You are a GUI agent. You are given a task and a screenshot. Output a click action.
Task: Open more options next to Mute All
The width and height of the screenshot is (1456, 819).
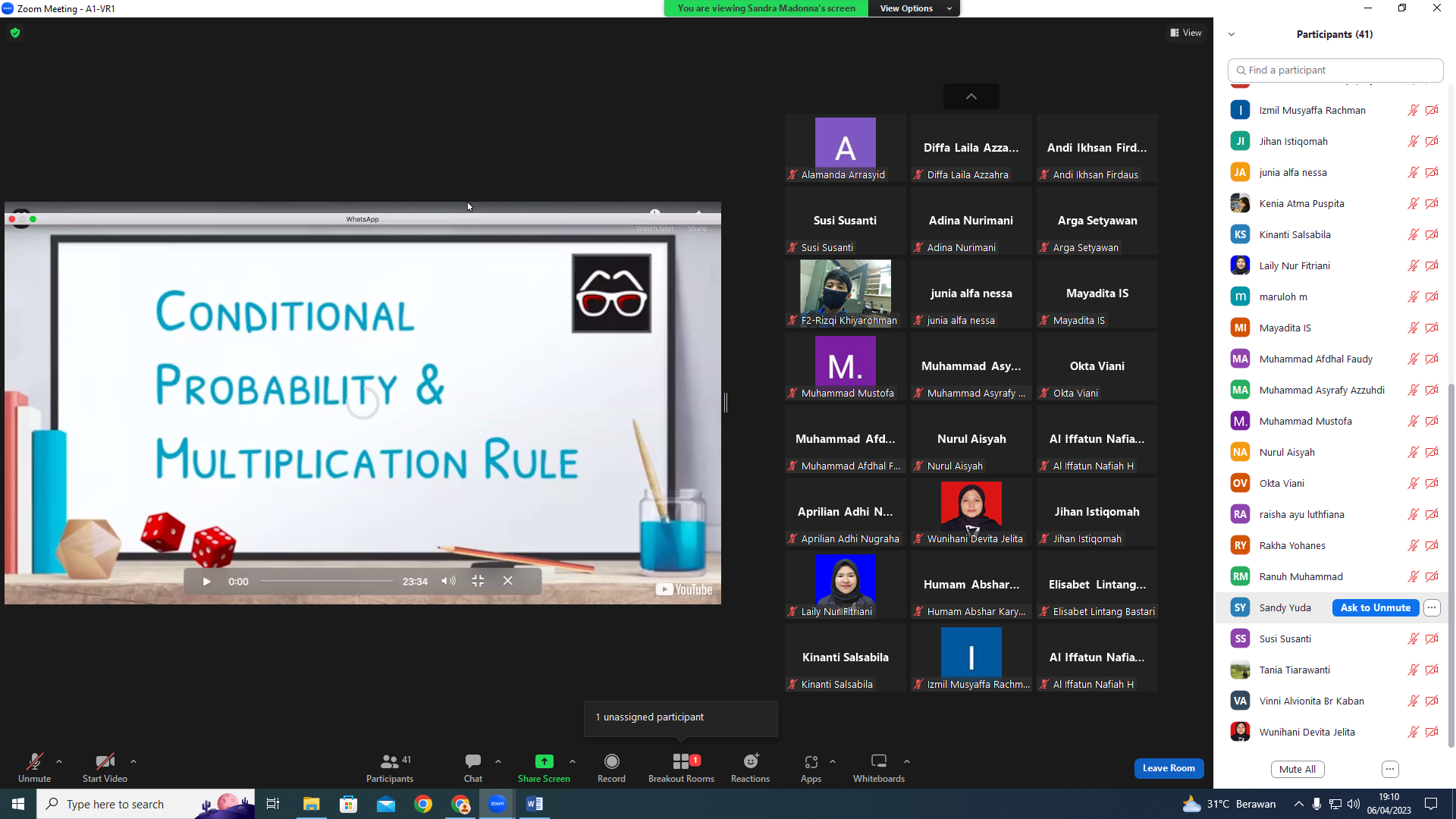[1390, 769]
